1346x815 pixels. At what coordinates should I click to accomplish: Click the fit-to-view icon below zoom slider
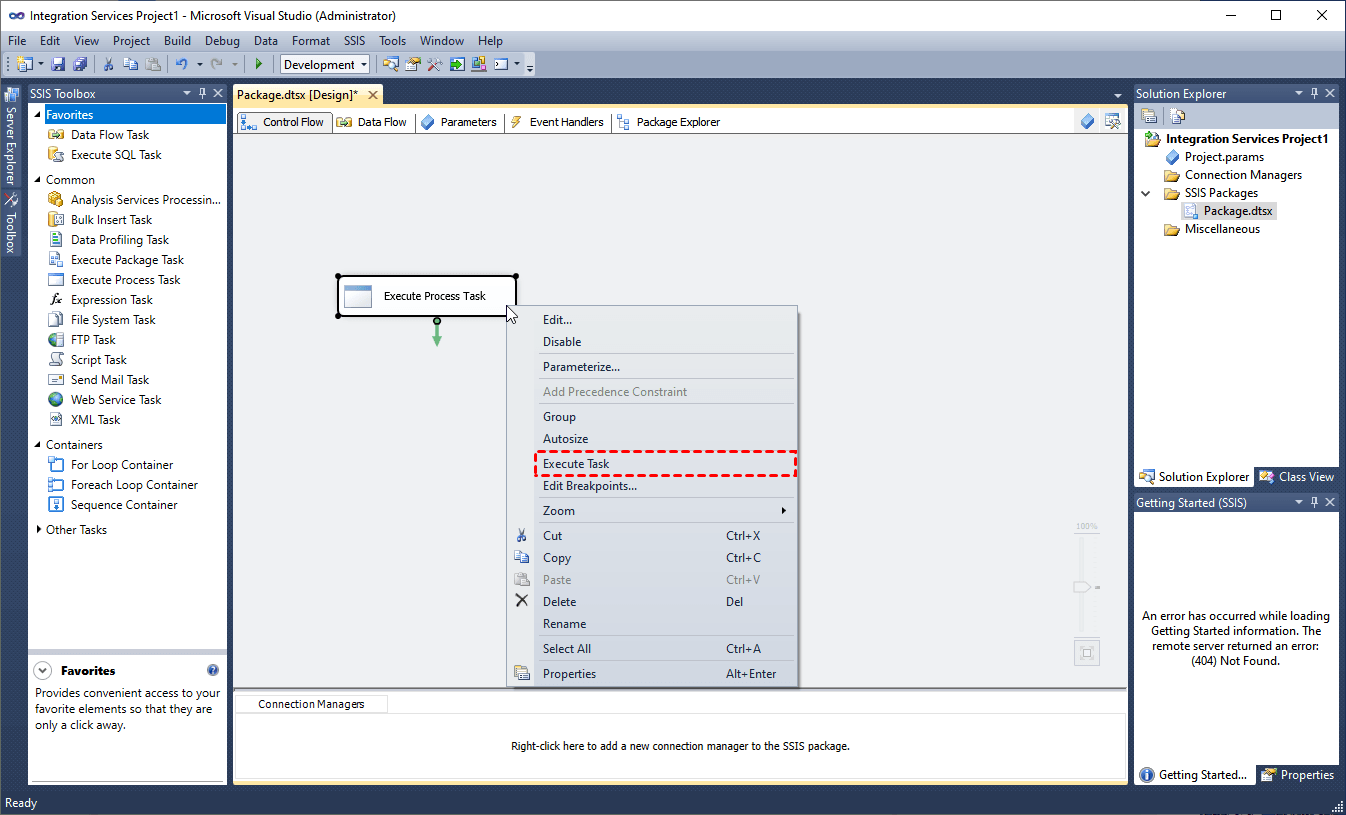1087,653
